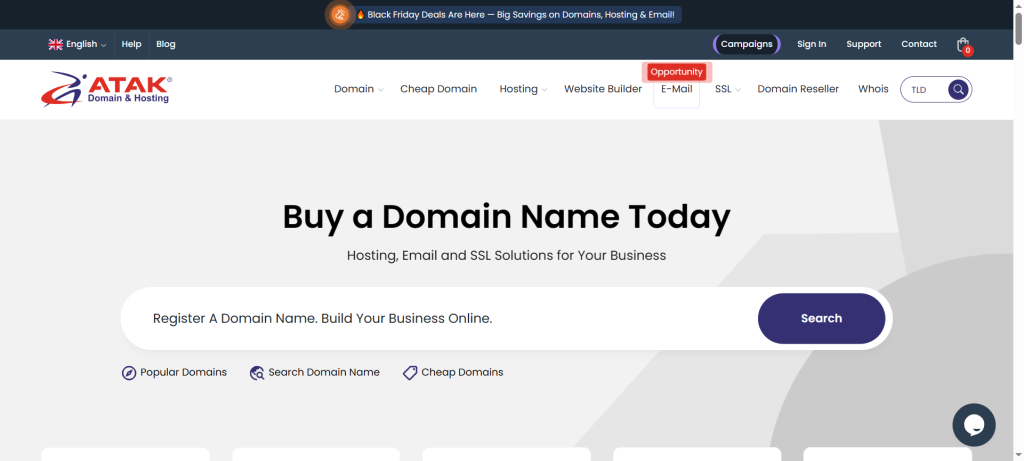
Task: Go to the E-Mail menu item
Action: coord(677,89)
